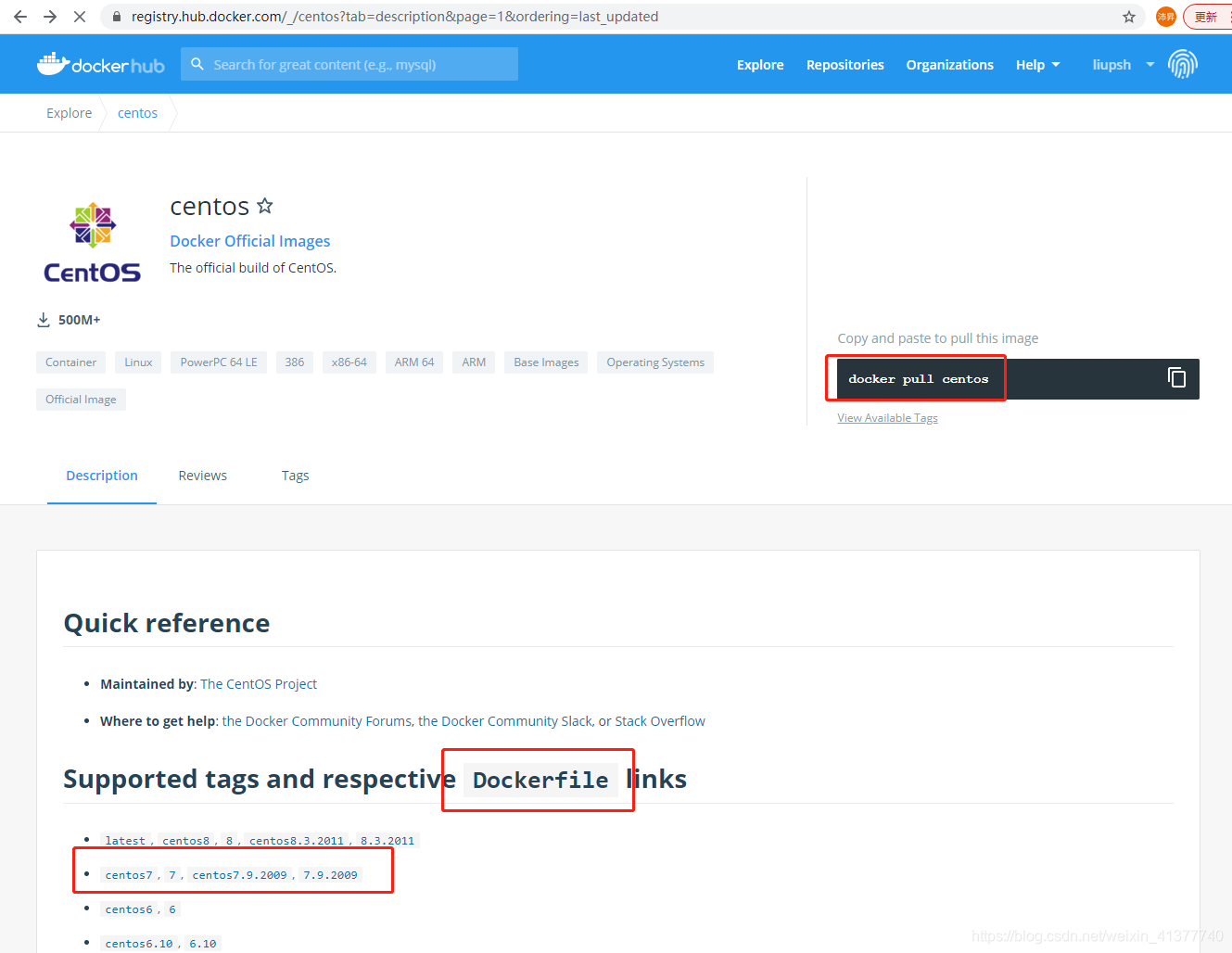
Task: Click the docker pull centos text
Action: tap(919, 379)
